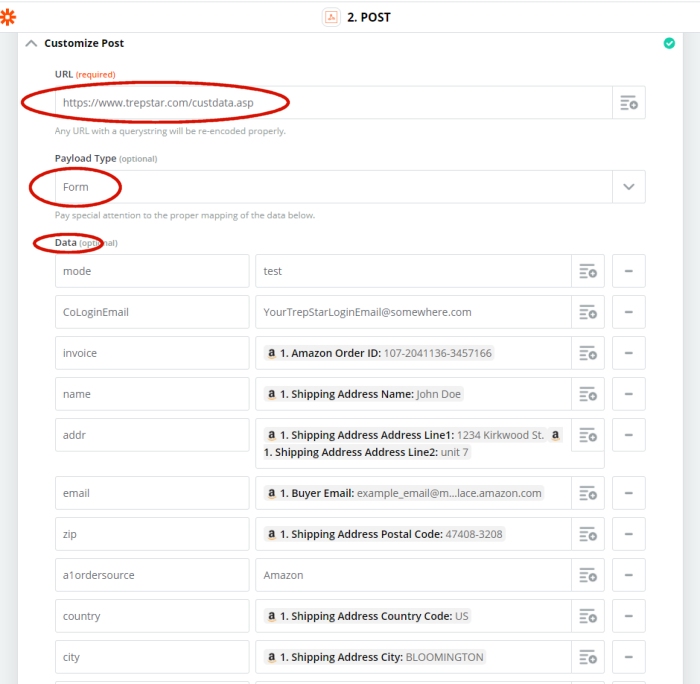Edit the invoice key field
The image size is (700, 684).
[x=152, y=353]
